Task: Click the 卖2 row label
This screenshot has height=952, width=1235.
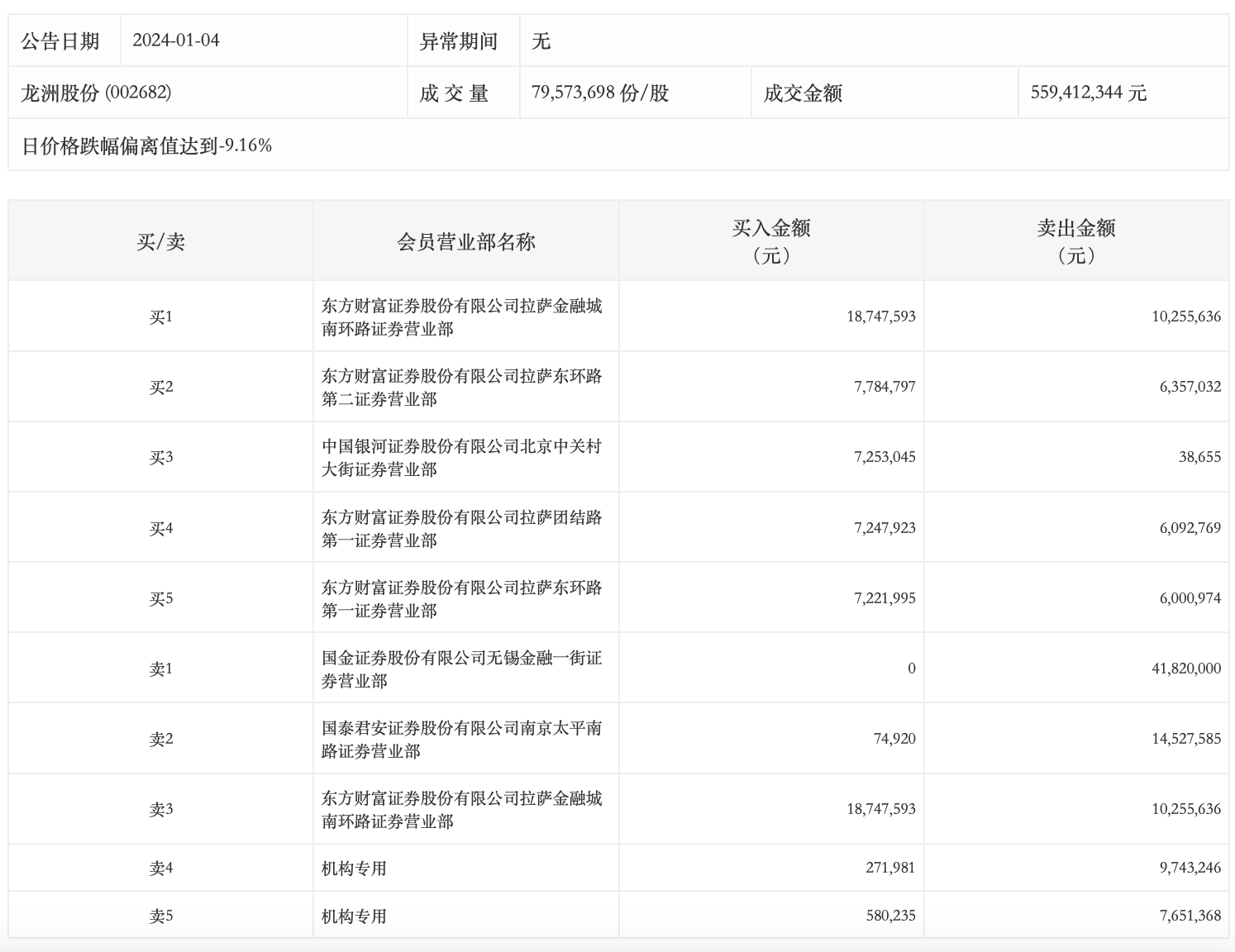Action: (161, 740)
